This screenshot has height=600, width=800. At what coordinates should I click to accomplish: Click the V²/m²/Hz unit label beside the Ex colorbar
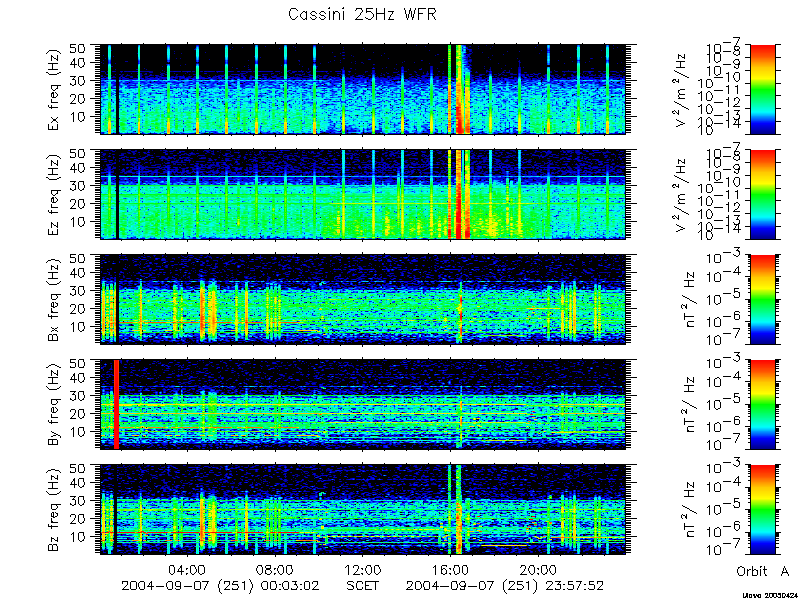[682, 89]
